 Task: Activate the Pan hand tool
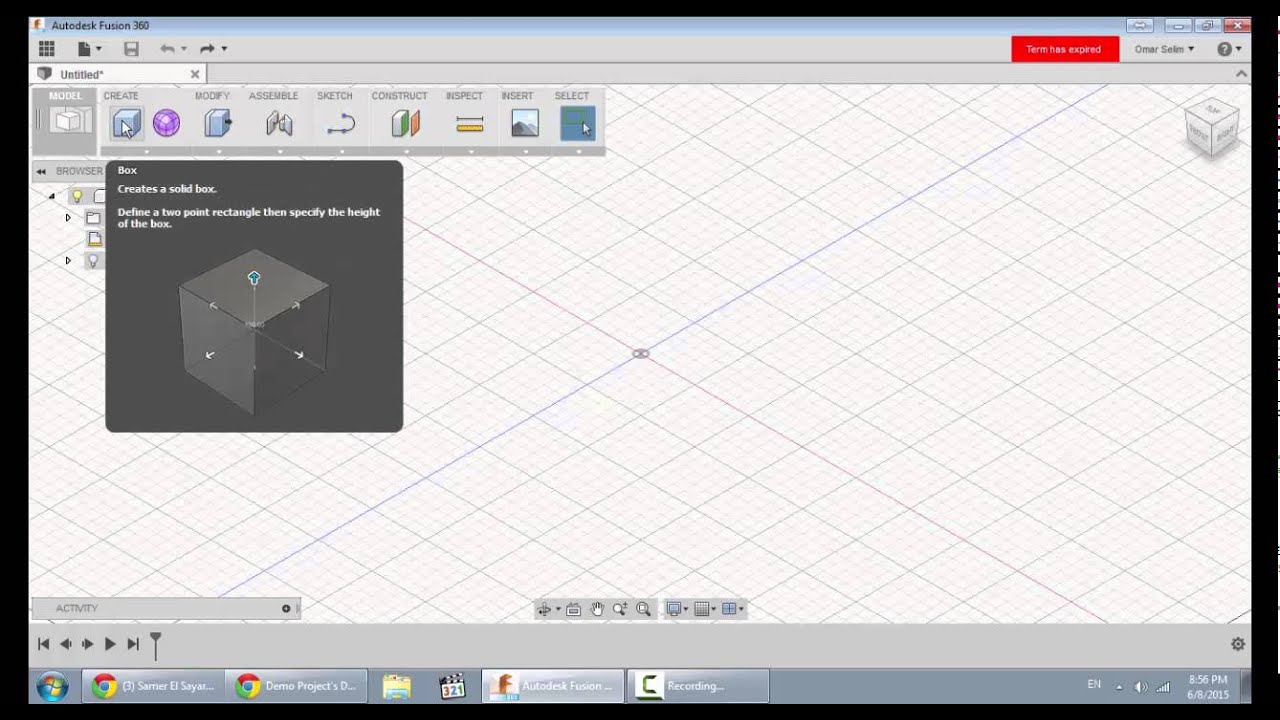597,609
